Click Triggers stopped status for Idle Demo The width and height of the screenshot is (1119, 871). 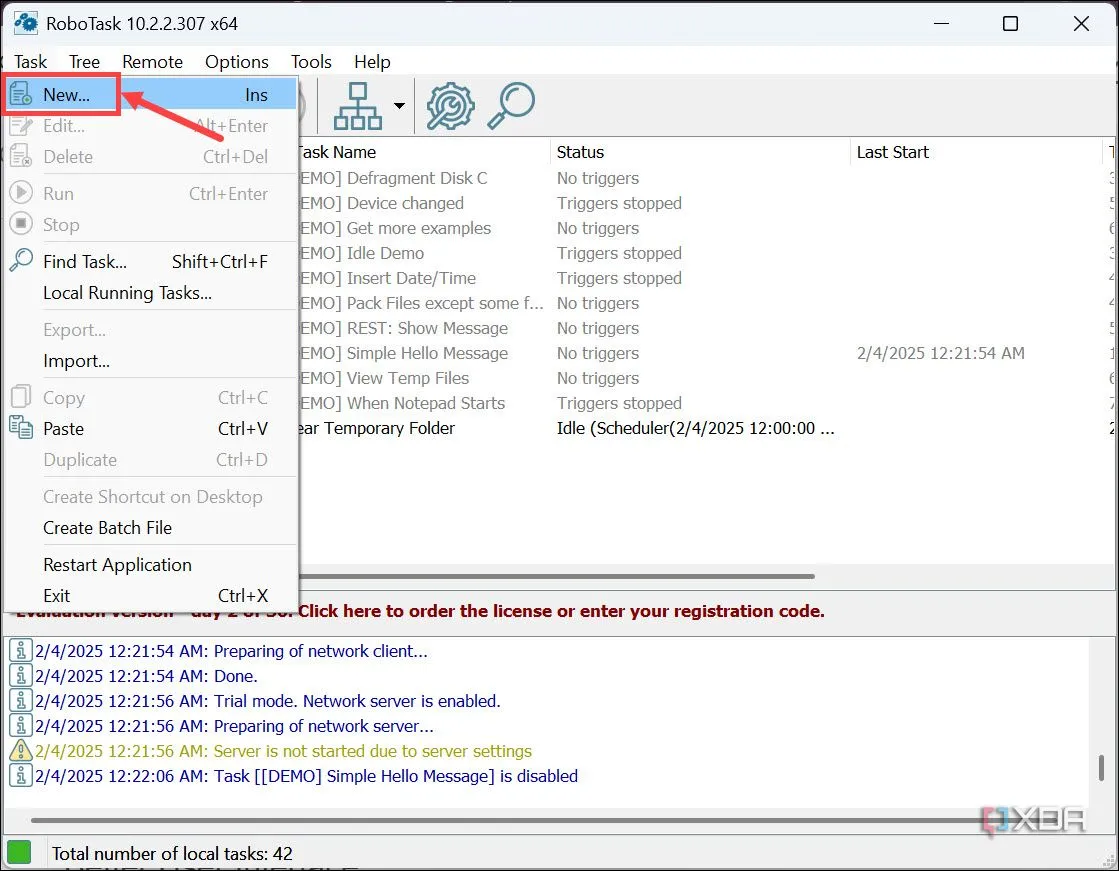pos(619,253)
